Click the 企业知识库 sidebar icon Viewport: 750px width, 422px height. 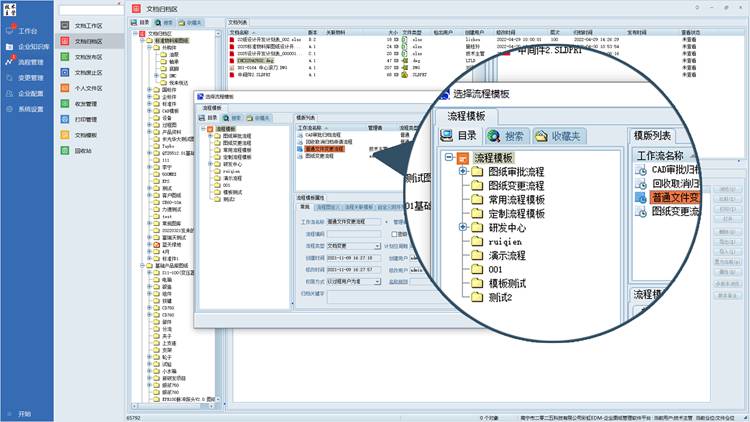tap(11, 47)
